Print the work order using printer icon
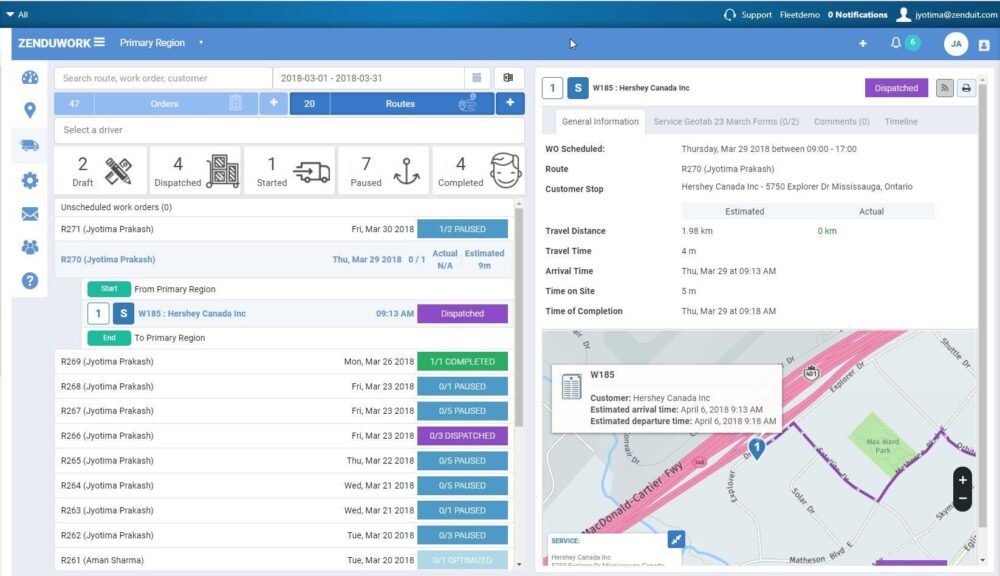Image resolution: width=1000 pixels, height=576 pixels. click(966, 88)
